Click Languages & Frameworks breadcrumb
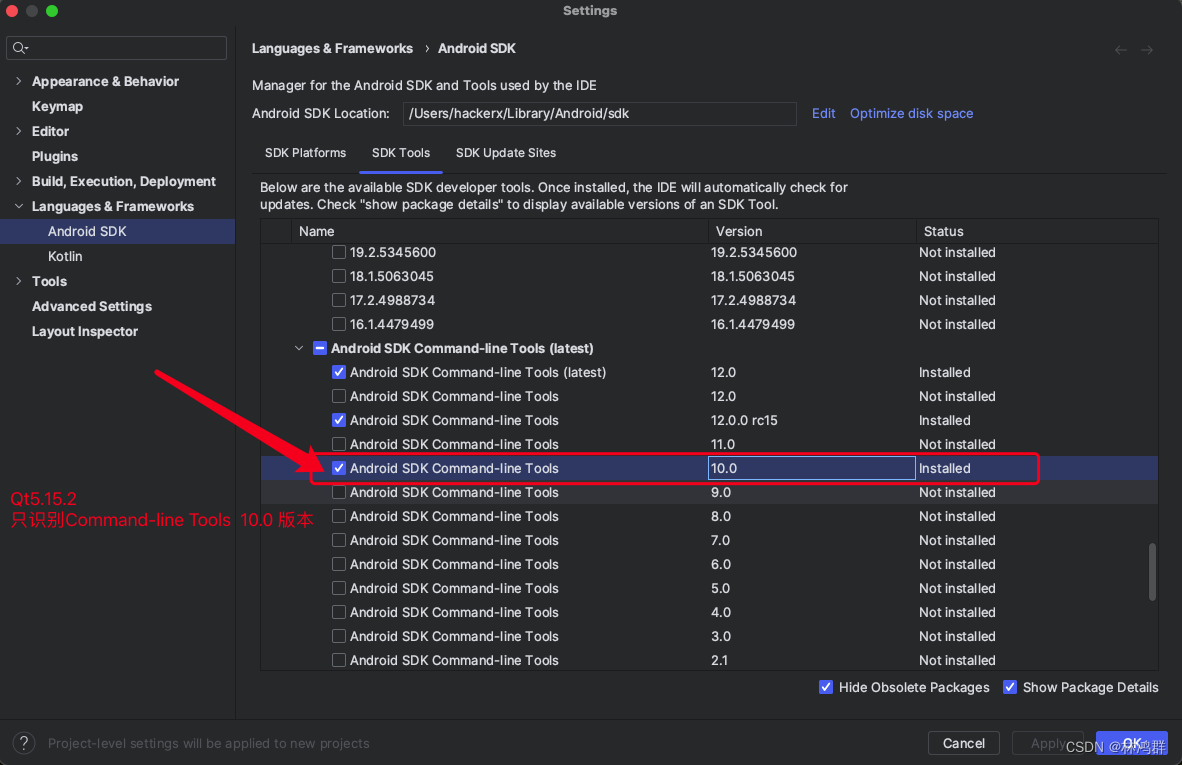This screenshot has width=1182, height=765. tap(332, 48)
